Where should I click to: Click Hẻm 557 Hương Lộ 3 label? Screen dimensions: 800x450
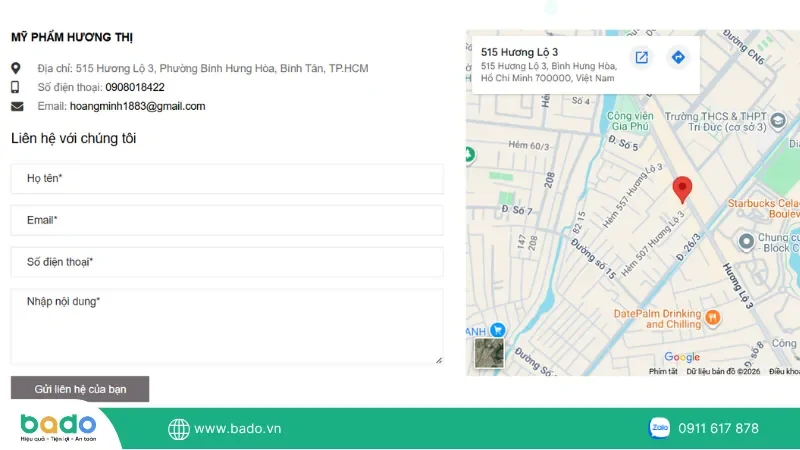click(632, 196)
